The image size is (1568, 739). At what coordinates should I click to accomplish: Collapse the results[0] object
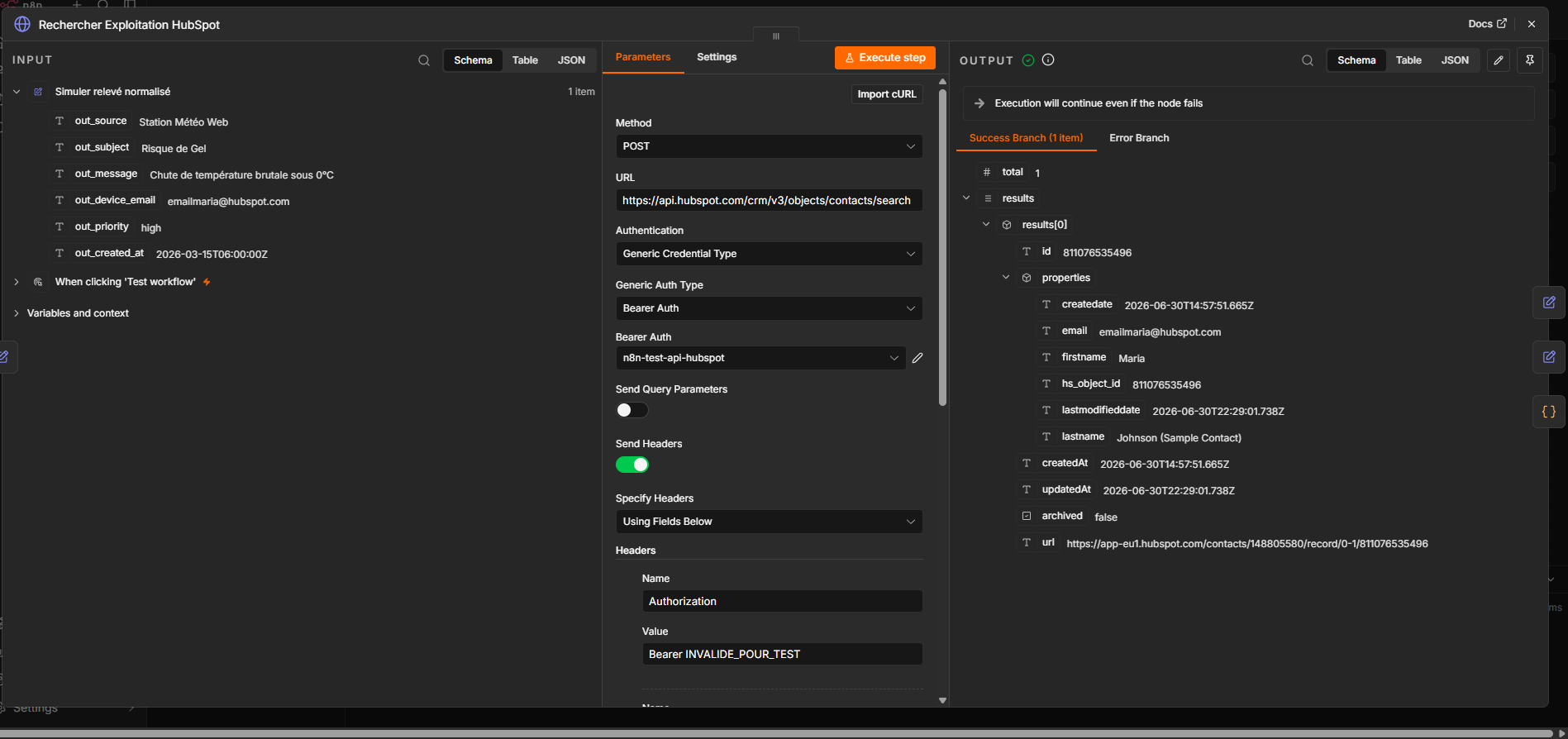click(x=986, y=225)
